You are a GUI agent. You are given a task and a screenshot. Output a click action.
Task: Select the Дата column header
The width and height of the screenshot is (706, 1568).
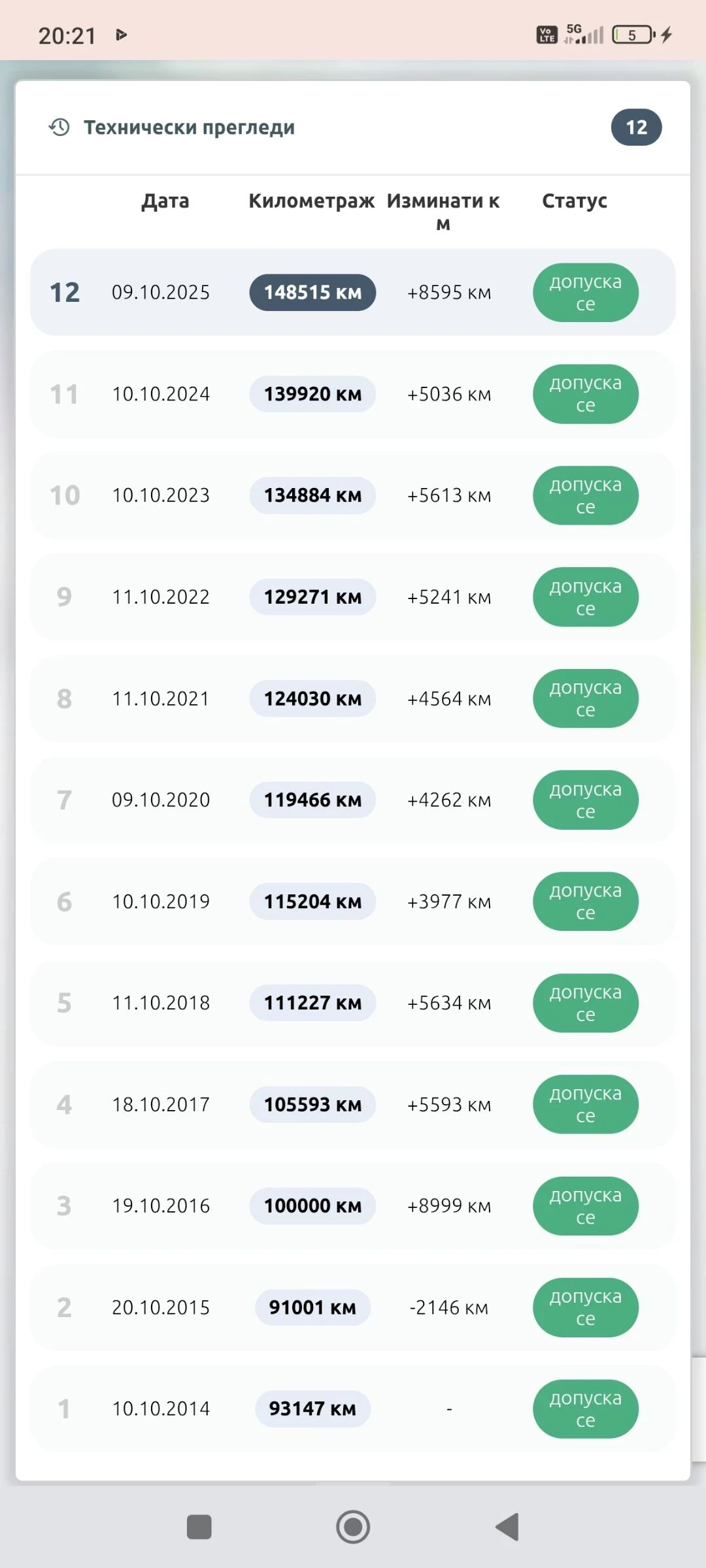165,201
